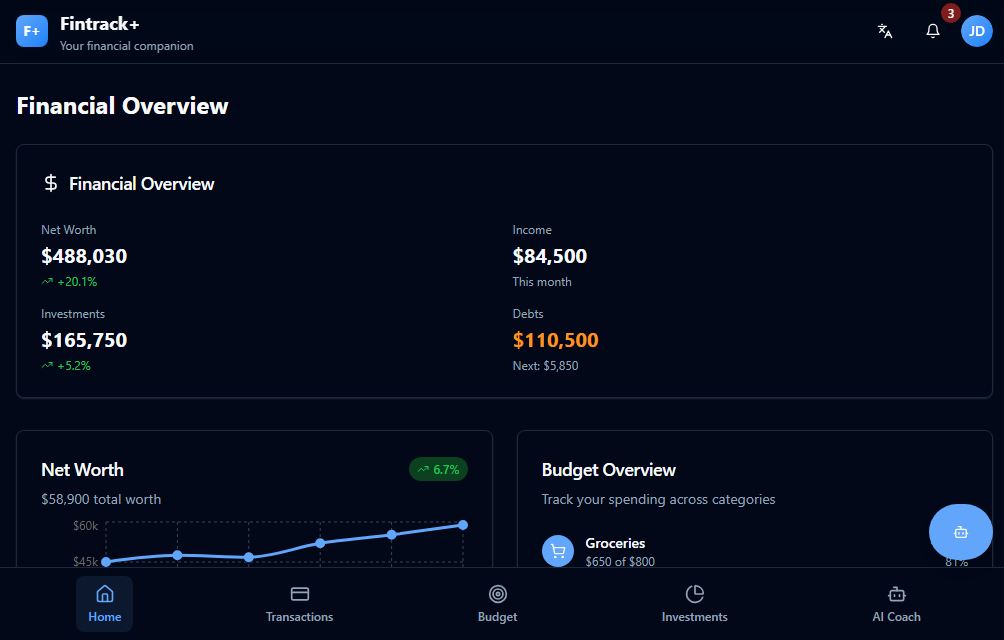The image size is (1004, 640).
Task: Select the Net Worth value $488,030
Action: [84, 256]
